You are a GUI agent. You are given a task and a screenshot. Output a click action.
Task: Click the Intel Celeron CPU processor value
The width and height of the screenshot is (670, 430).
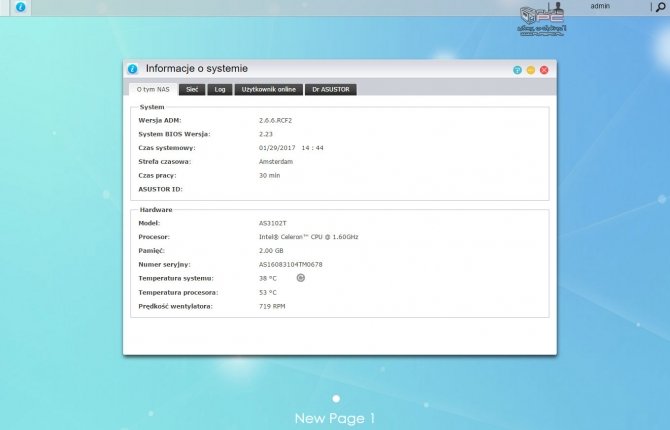tap(309, 237)
